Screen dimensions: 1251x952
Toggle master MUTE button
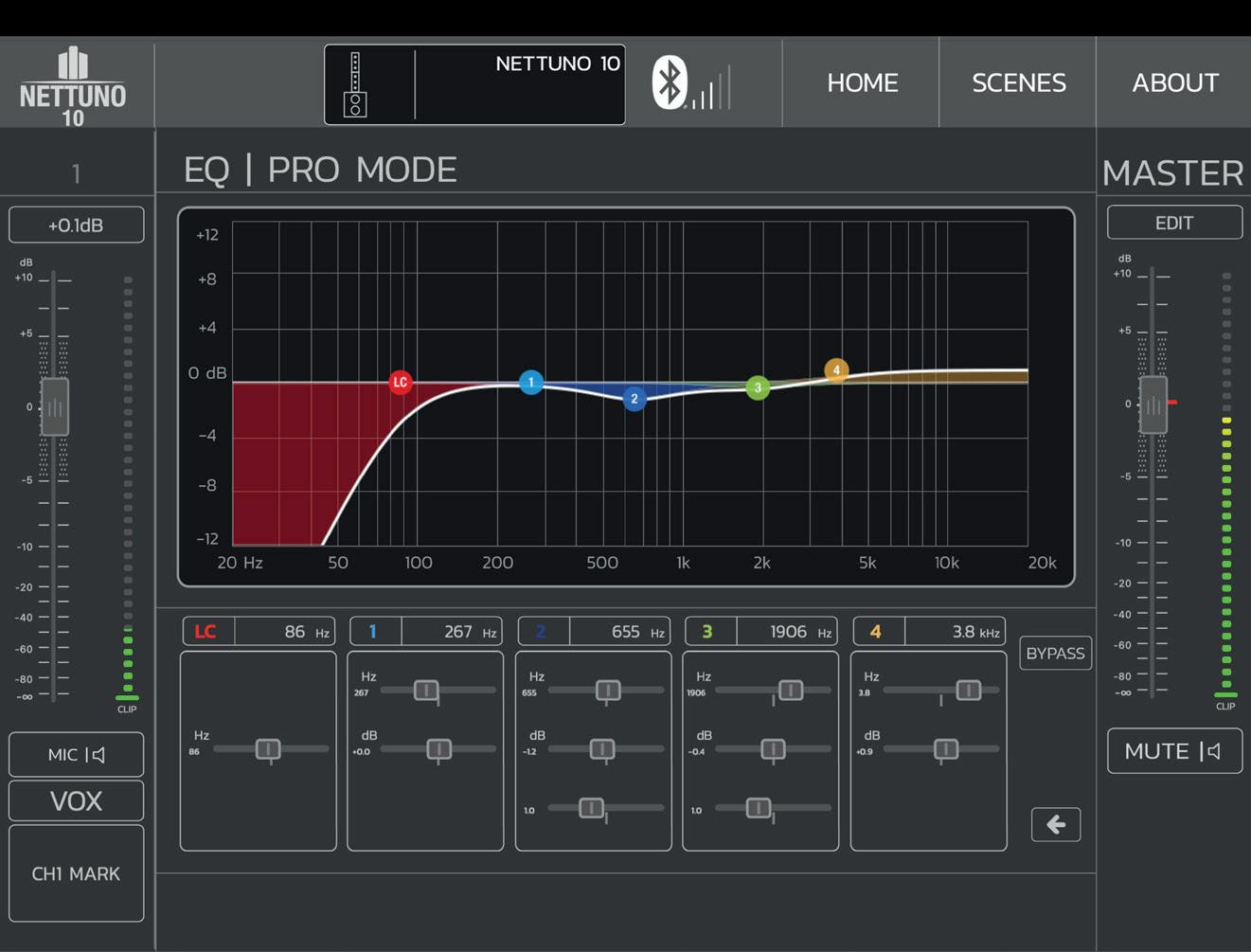tap(1174, 751)
